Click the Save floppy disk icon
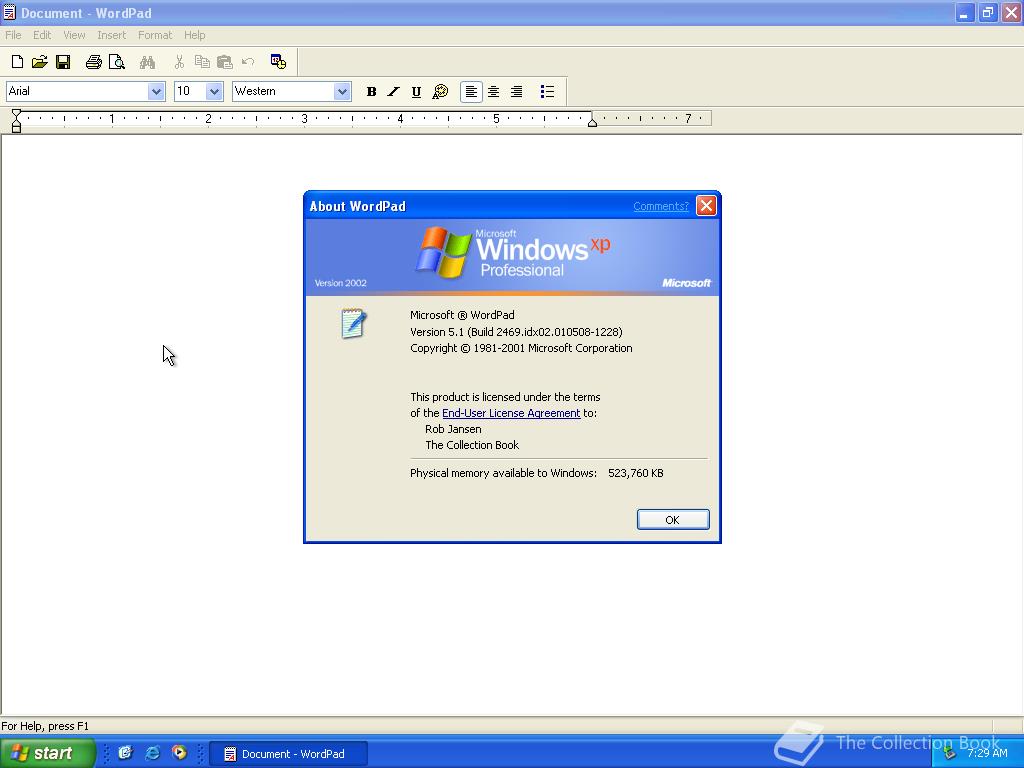Image resolution: width=1024 pixels, height=768 pixels. pos(63,62)
